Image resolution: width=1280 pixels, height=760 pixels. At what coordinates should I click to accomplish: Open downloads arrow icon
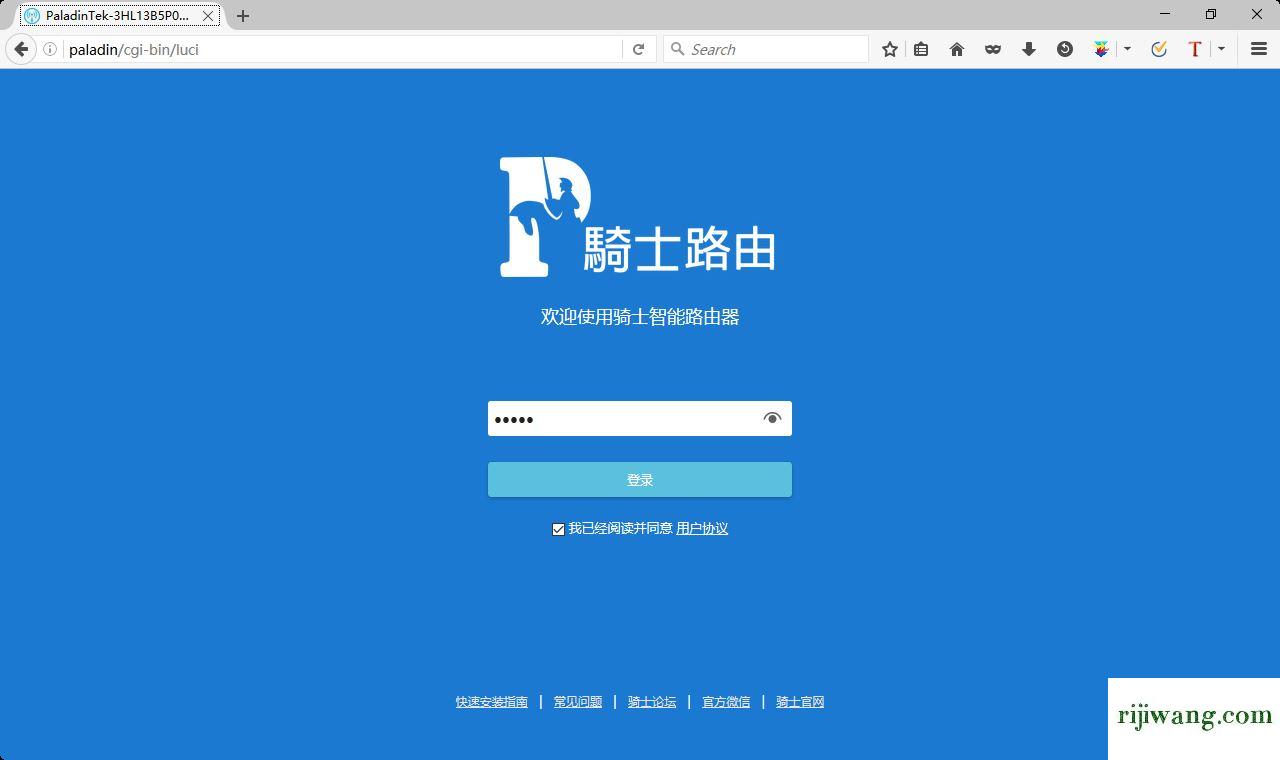(1029, 49)
